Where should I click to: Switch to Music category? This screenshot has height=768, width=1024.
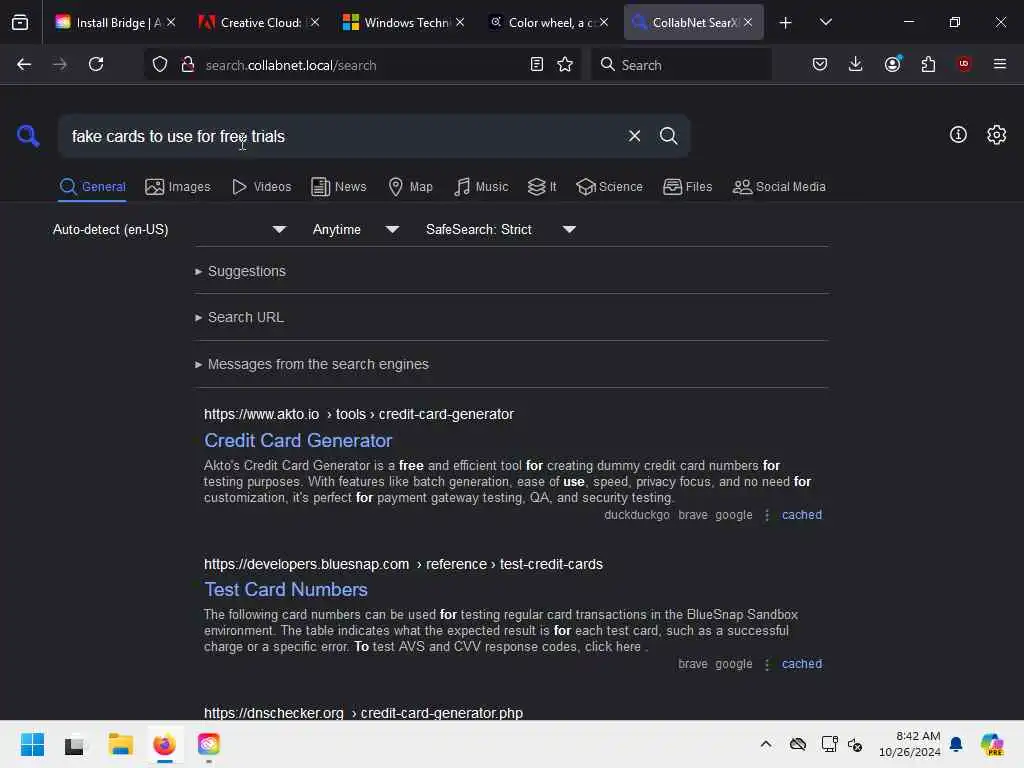pyautogui.click(x=481, y=187)
